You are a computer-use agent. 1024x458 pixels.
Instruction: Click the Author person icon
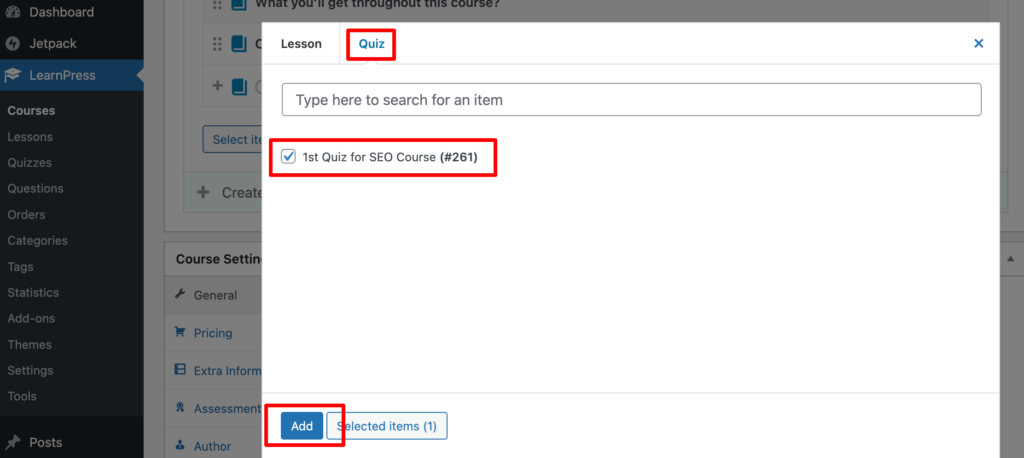point(180,446)
